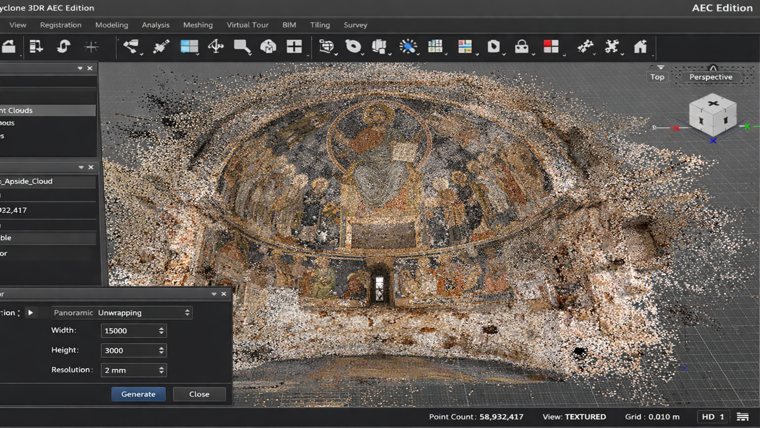The image size is (760, 428).
Task: Click the View: TEXTURED status entry
Action: pyautogui.click(x=574, y=417)
